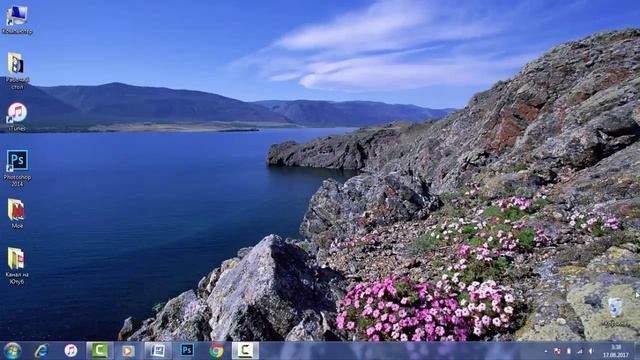
Task: Open the Windows Start menu orb
Action: click(13, 351)
